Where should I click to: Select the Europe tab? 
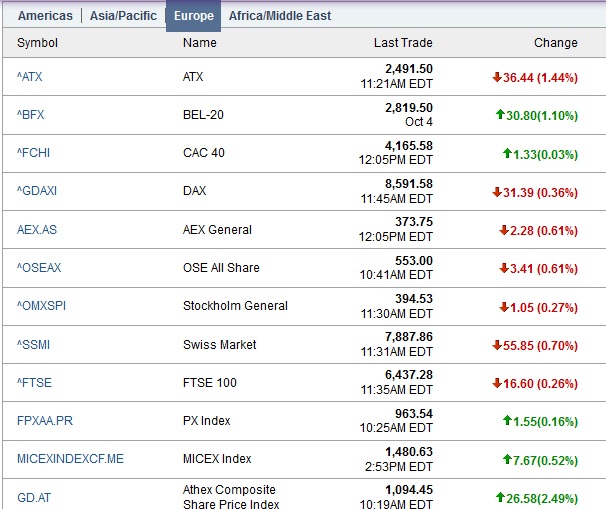click(193, 16)
